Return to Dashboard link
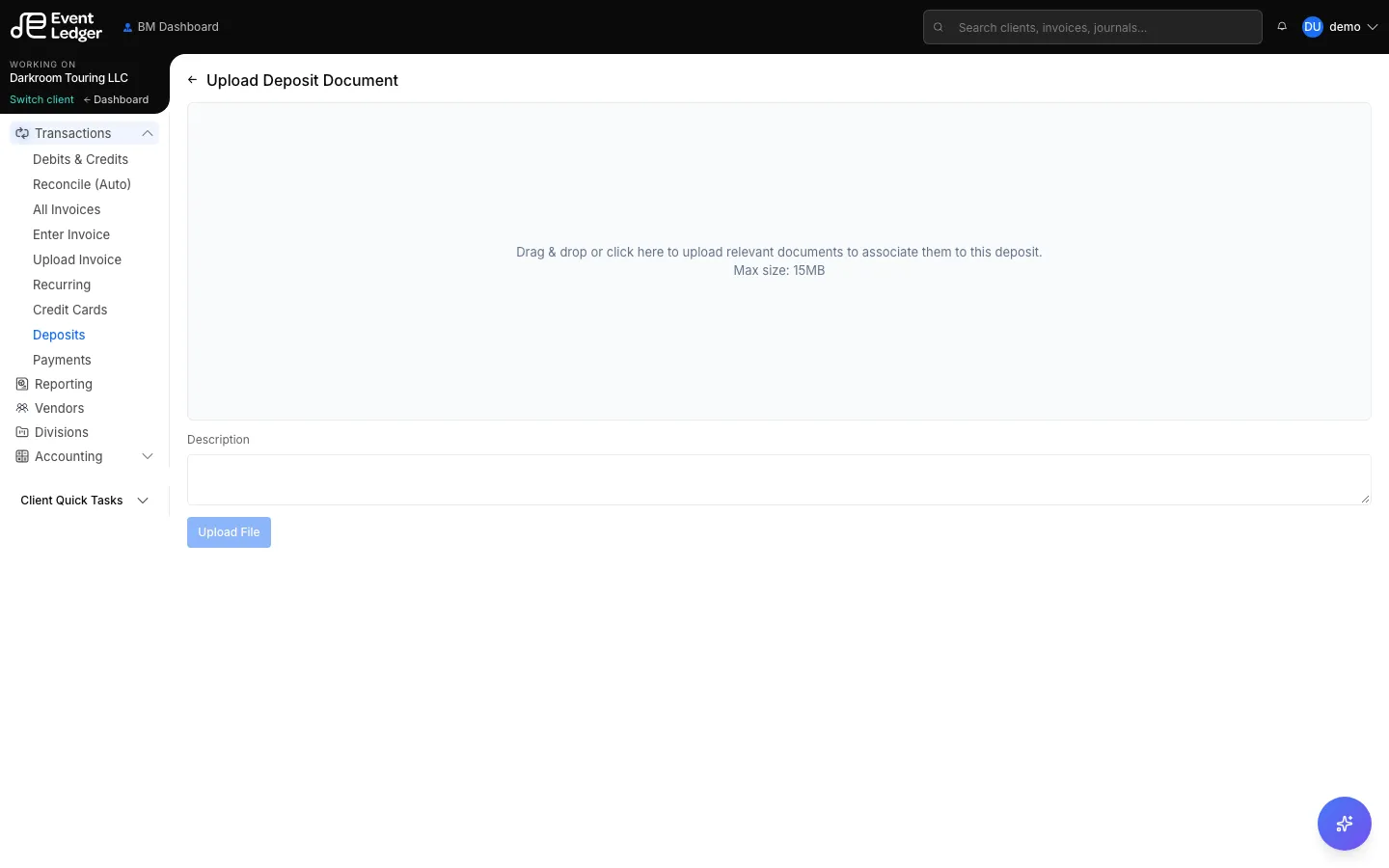The image size is (1389, 868). point(117,99)
